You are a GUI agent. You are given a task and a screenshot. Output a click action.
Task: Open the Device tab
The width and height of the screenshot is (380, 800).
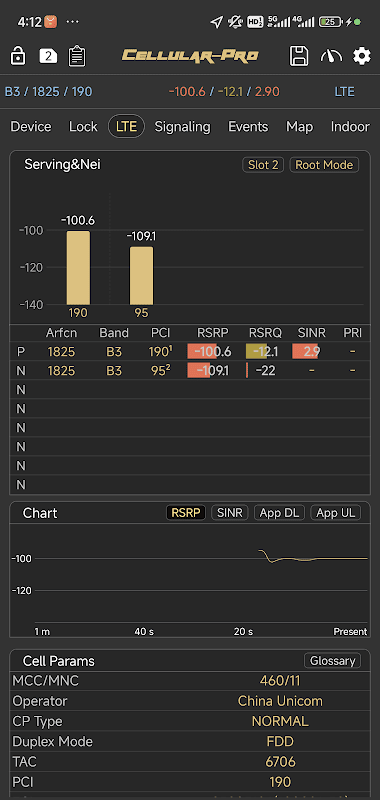pos(31,127)
